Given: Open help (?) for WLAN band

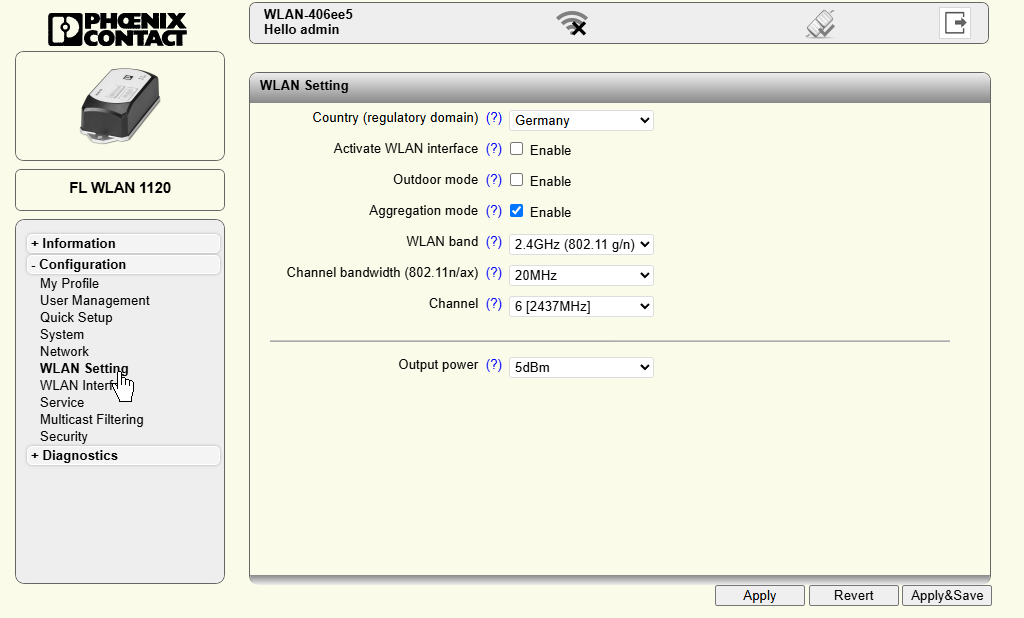Looking at the screenshot, I should click(494, 242).
